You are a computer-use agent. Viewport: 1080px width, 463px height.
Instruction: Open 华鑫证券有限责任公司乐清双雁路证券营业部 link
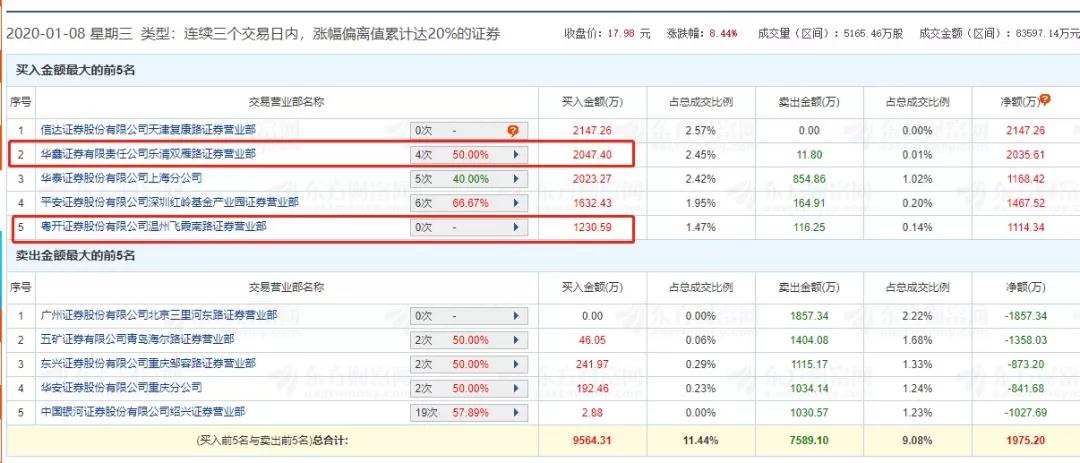click(148, 154)
